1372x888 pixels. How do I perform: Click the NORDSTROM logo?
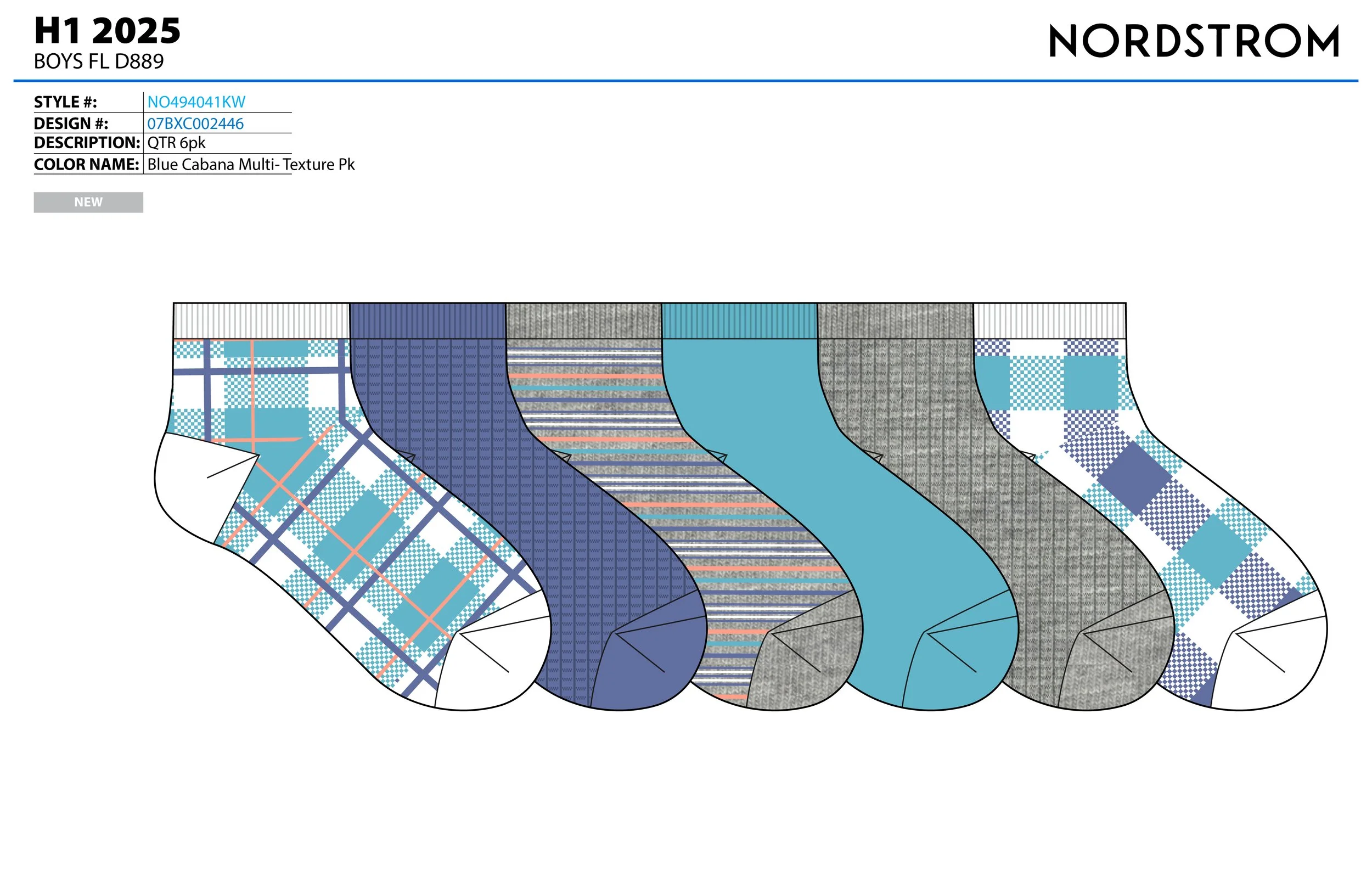coord(1193,42)
